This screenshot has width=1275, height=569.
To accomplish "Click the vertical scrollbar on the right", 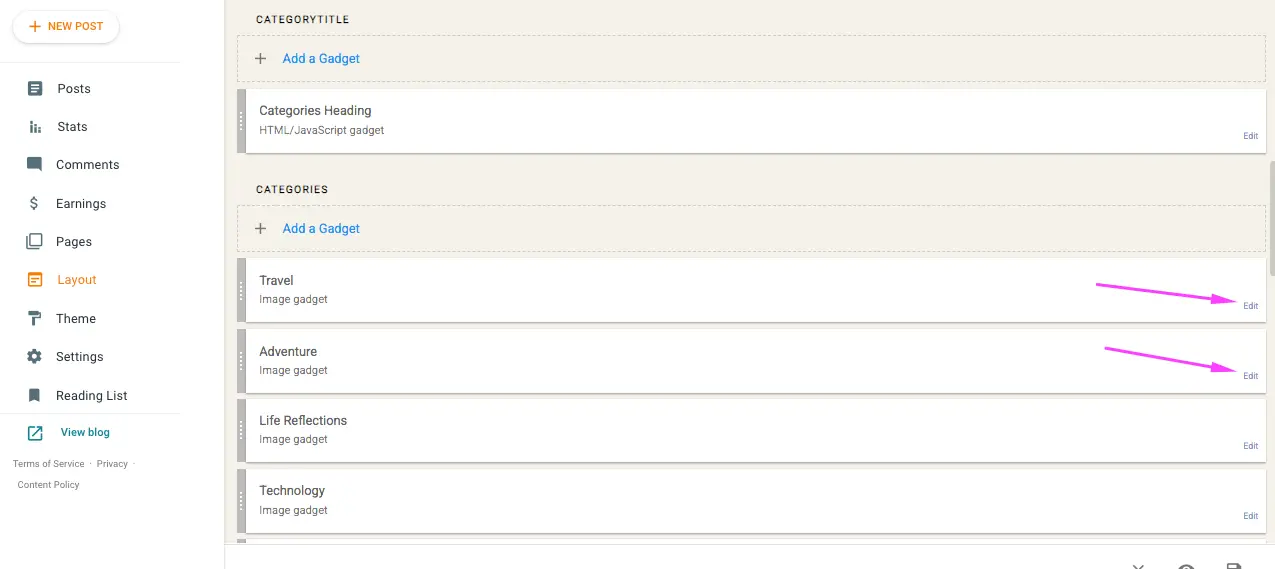I will 1271,218.
